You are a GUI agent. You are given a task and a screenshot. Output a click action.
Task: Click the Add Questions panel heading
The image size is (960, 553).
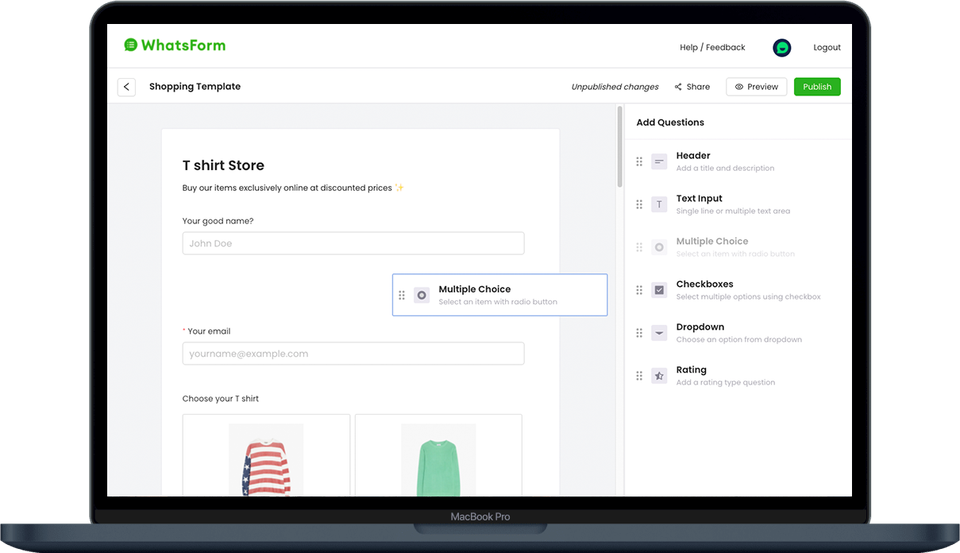(x=670, y=122)
